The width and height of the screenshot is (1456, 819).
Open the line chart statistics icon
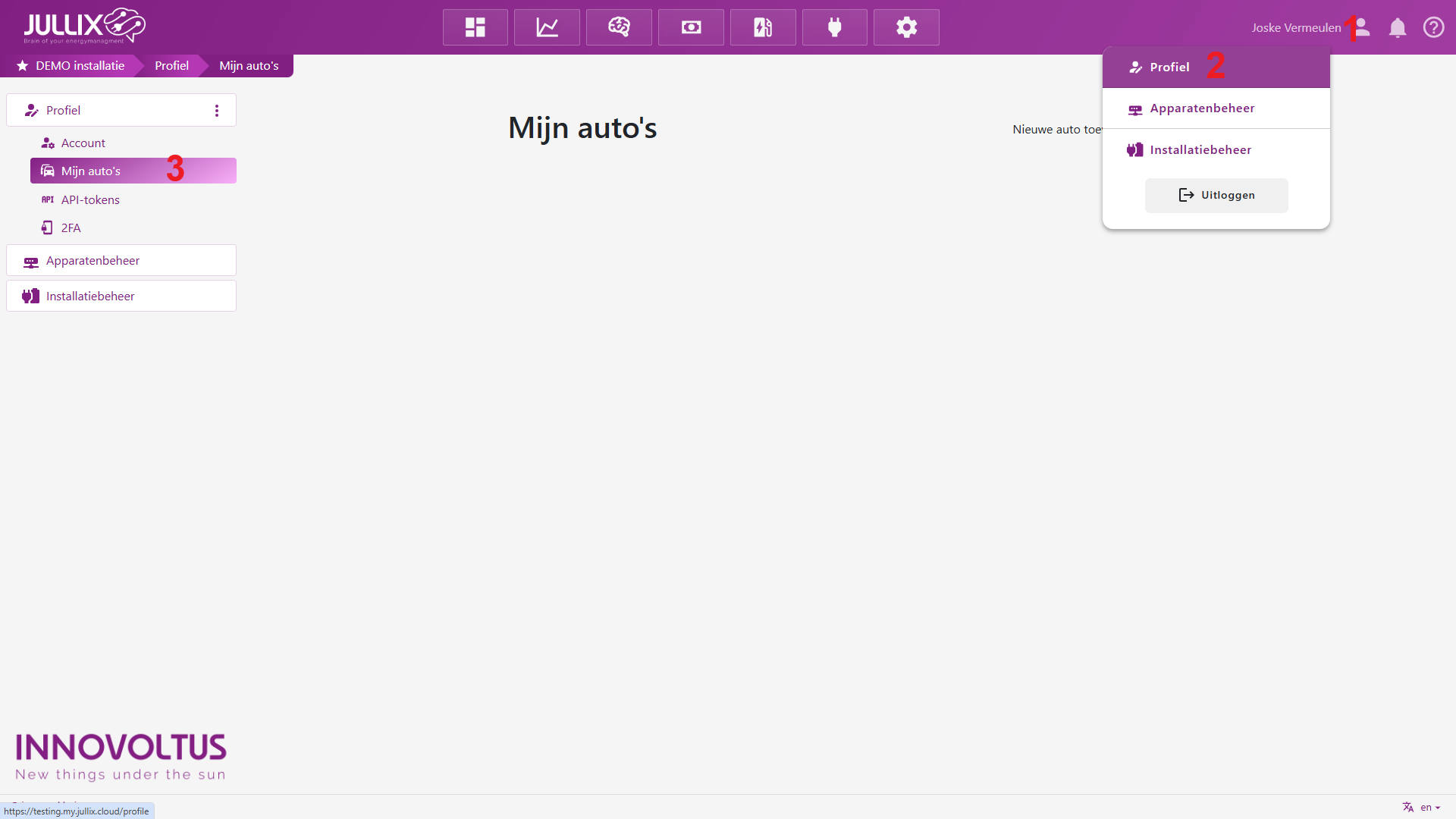(547, 27)
